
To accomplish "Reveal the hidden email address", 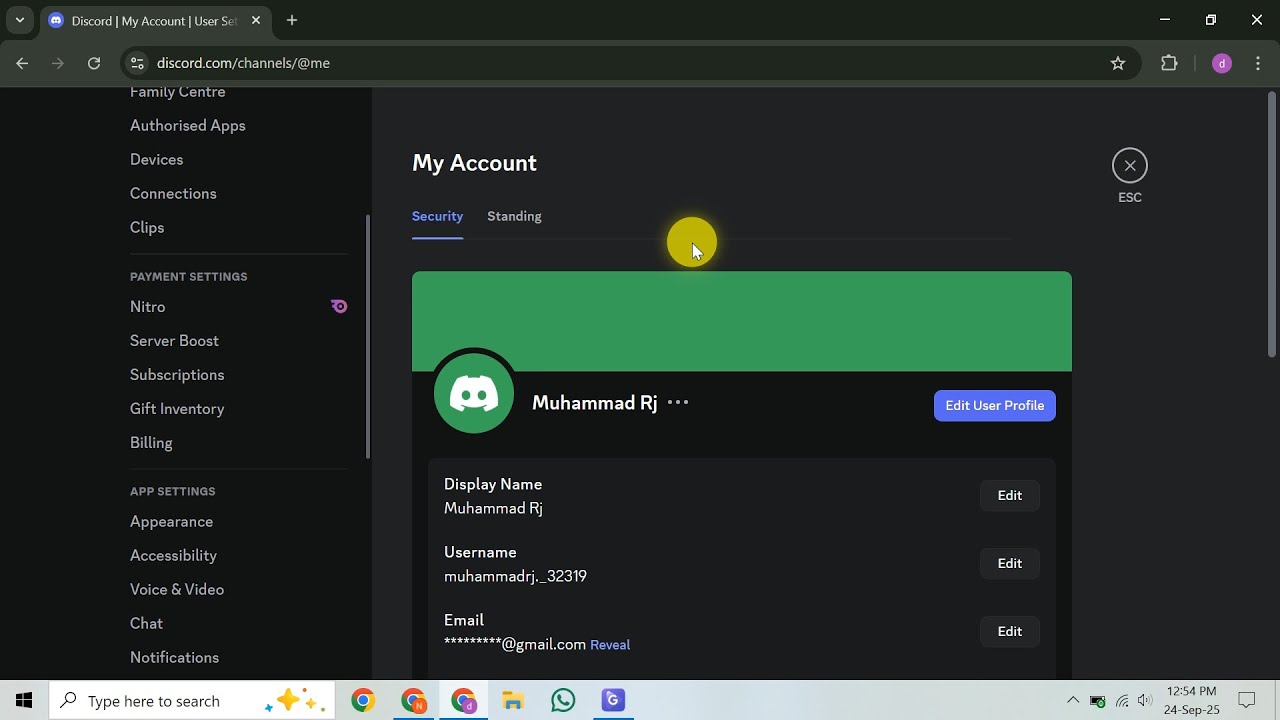I will point(610,645).
